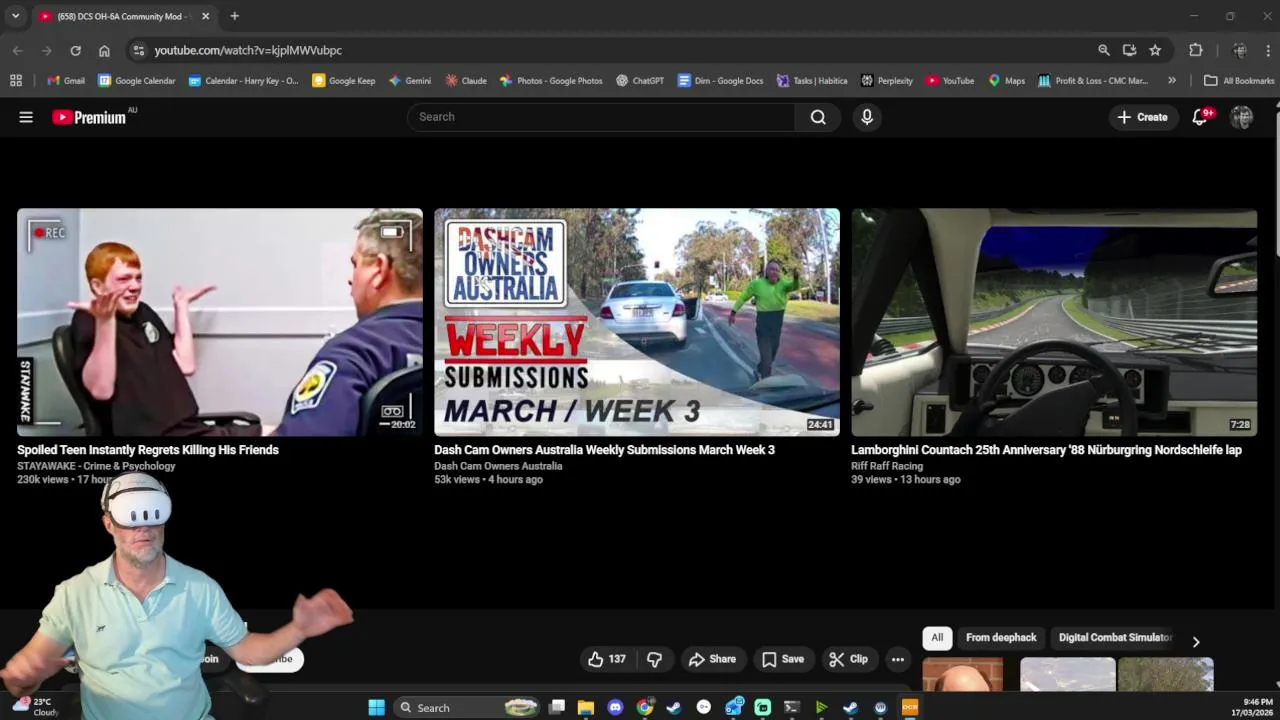Open YouTube notifications bell

point(1201,117)
